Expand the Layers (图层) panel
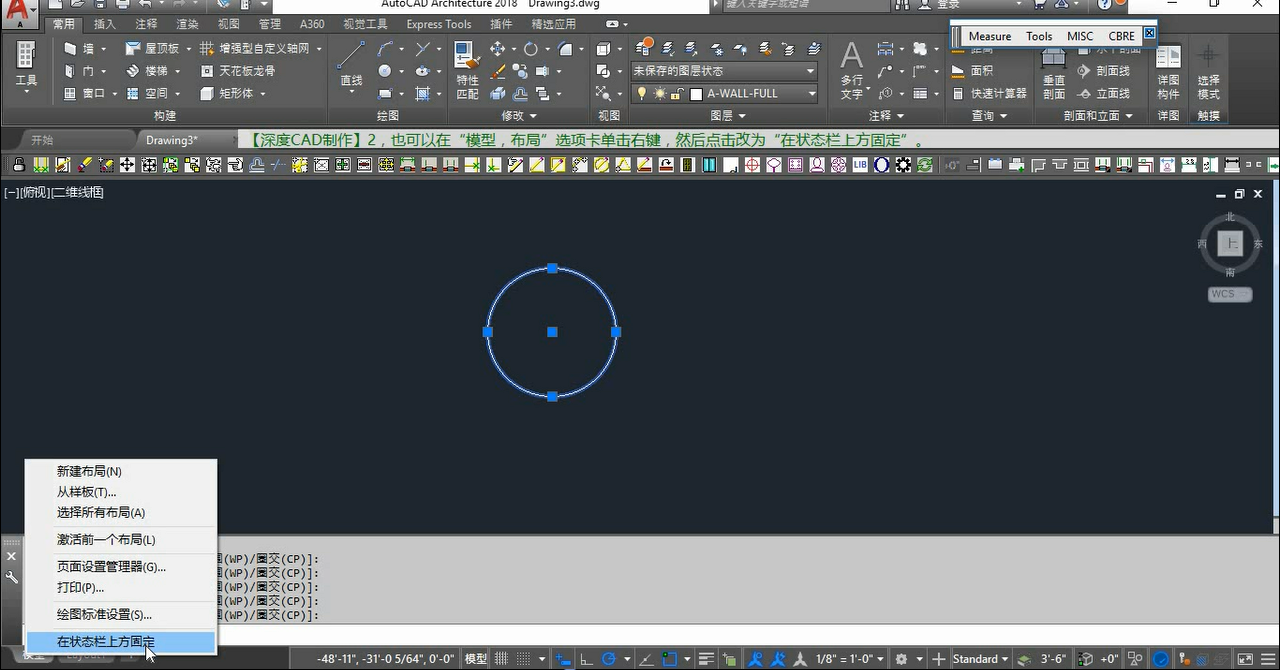Screen dimensions: 1280x670 tap(727, 116)
